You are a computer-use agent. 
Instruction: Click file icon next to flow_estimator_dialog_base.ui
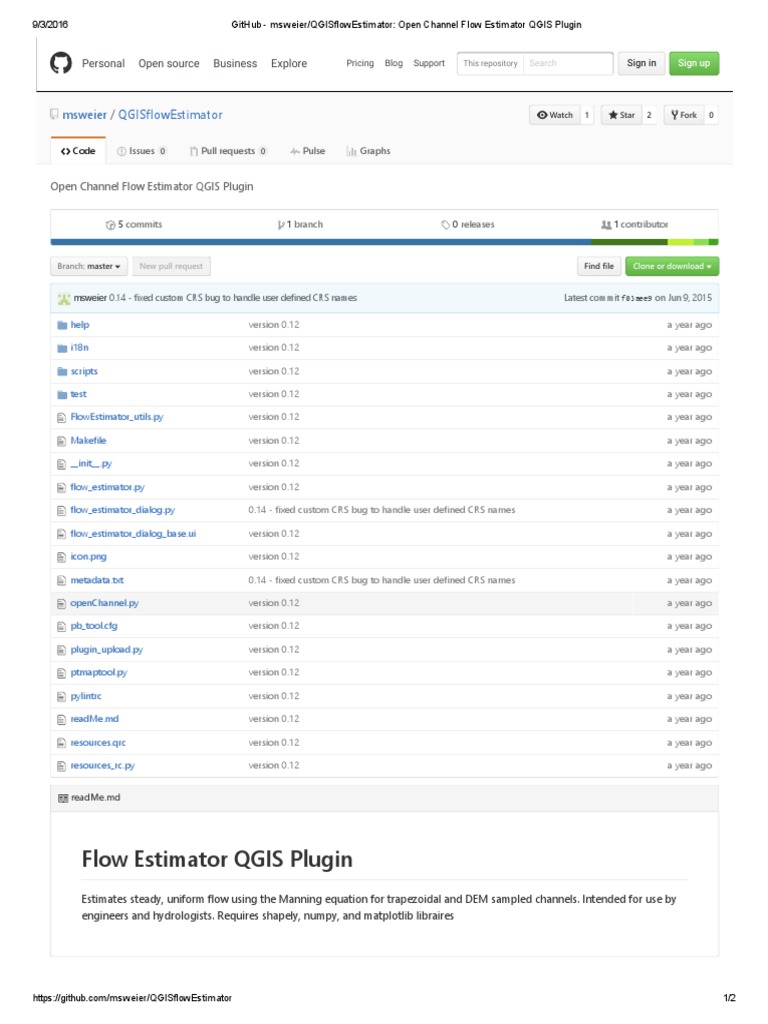[x=61, y=534]
